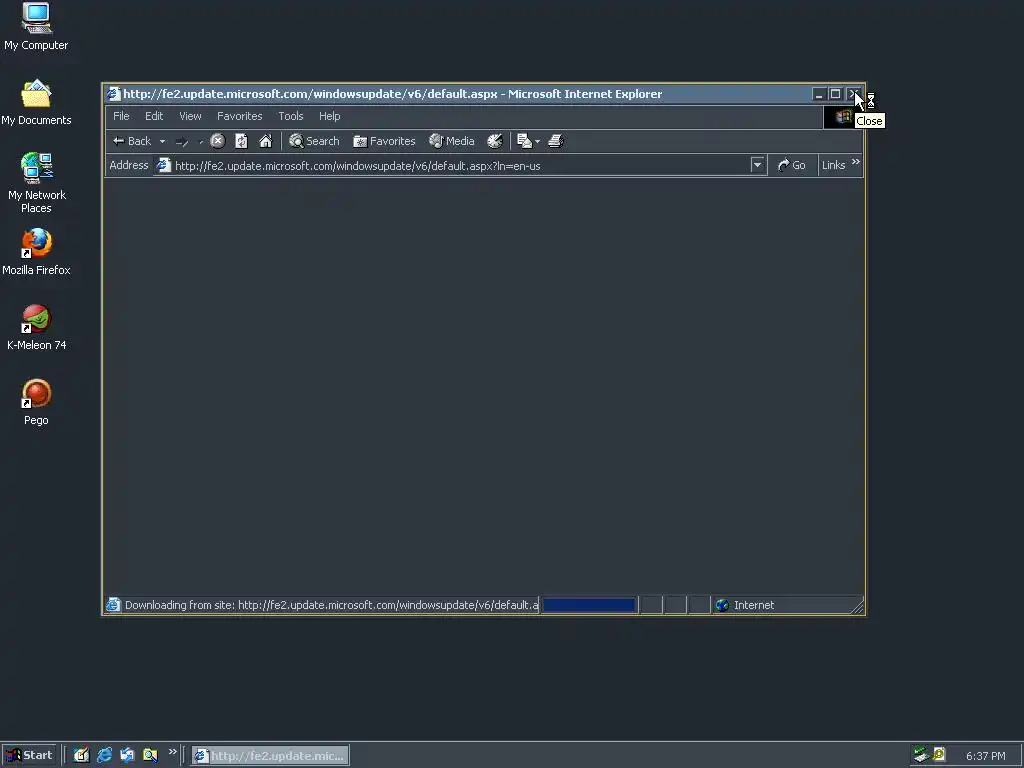Click the Windows flag throbber logo

pos(843,117)
